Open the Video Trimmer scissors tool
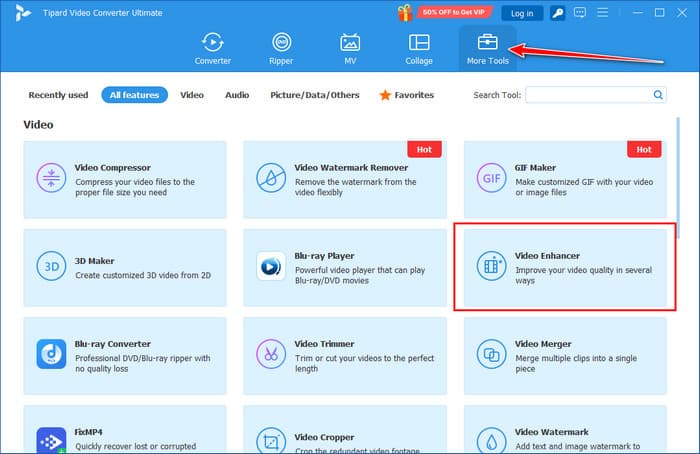 (x=271, y=354)
